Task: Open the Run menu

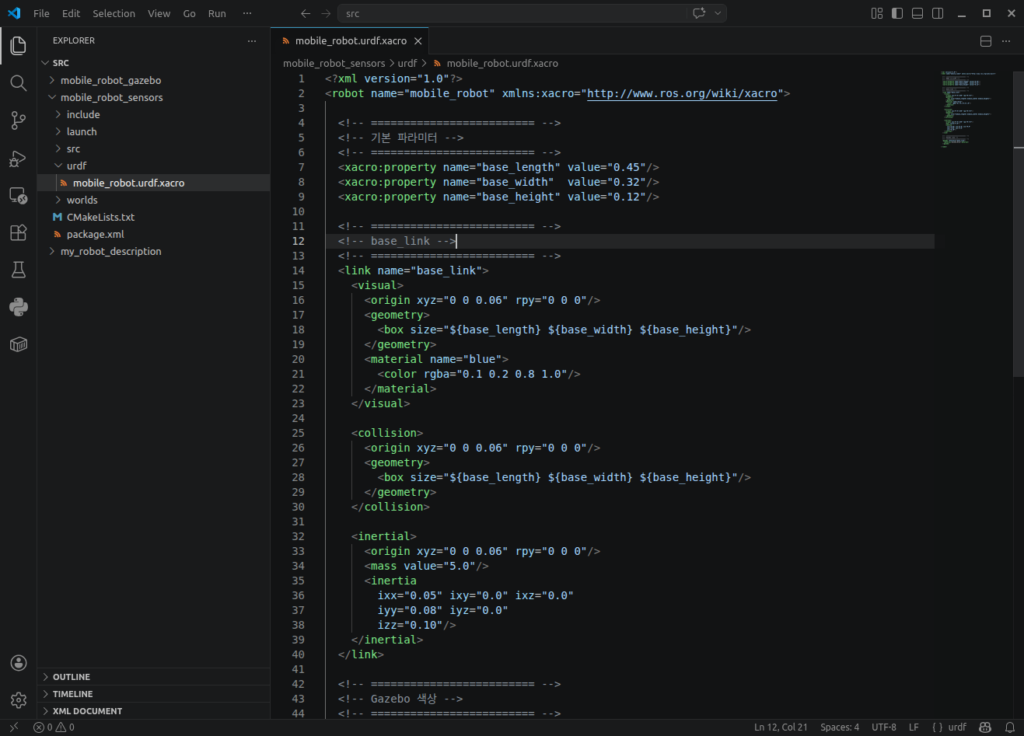Action: [x=217, y=13]
